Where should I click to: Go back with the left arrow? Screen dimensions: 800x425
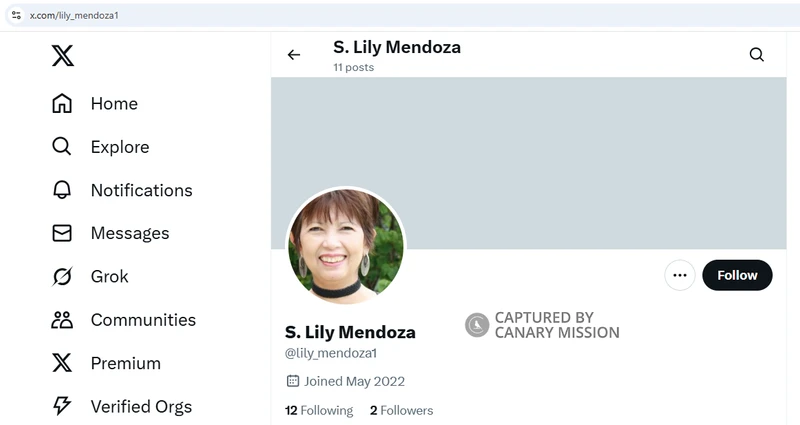coord(294,55)
